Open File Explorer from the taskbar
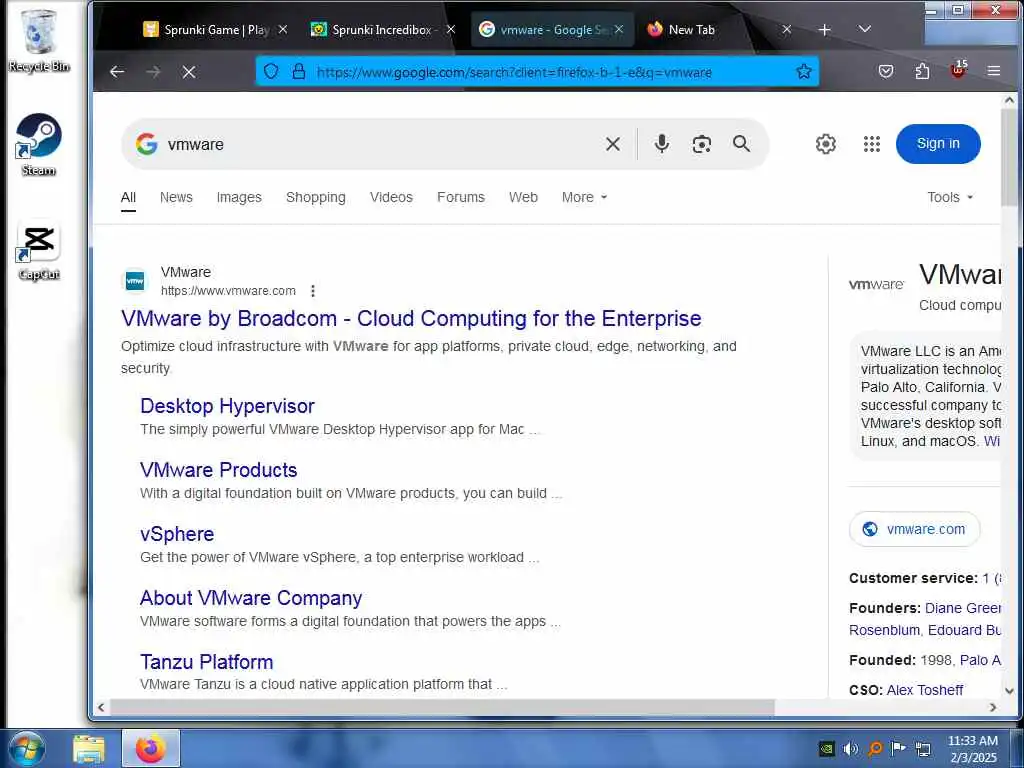The image size is (1024, 768). pyautogui.click(x=88, y=749)
